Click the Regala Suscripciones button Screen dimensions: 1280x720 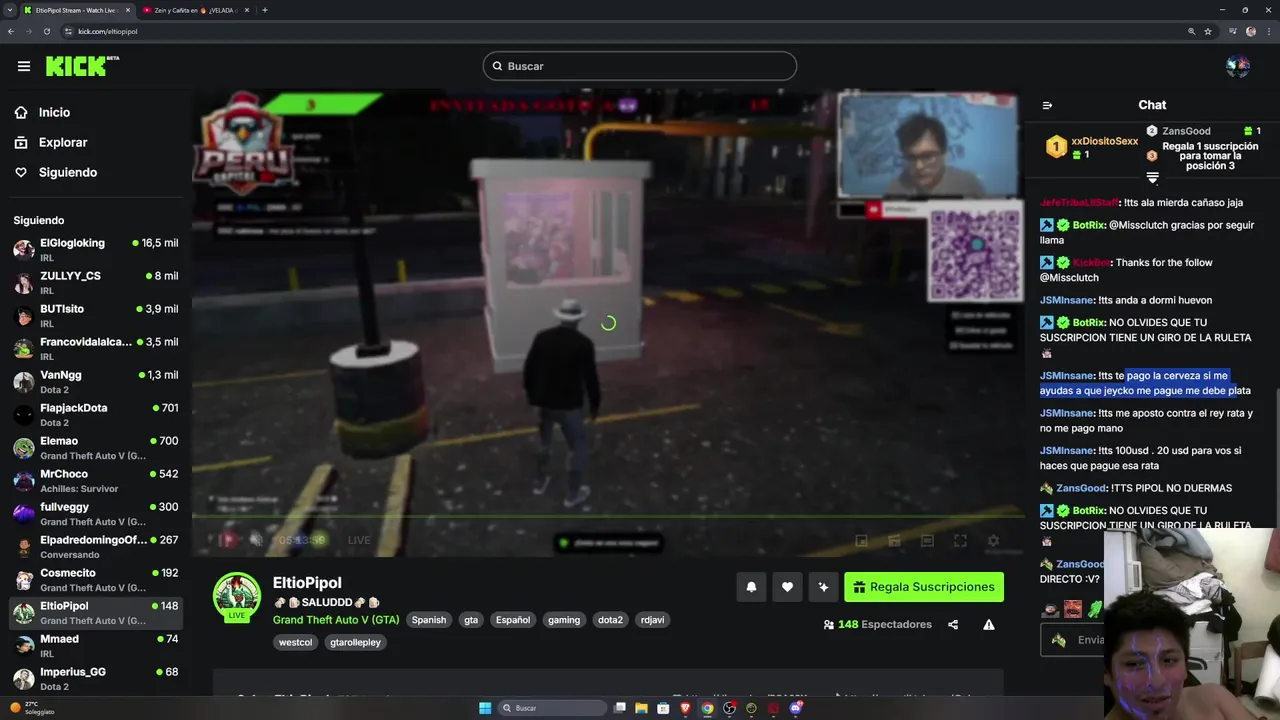(x=924, y=587)
